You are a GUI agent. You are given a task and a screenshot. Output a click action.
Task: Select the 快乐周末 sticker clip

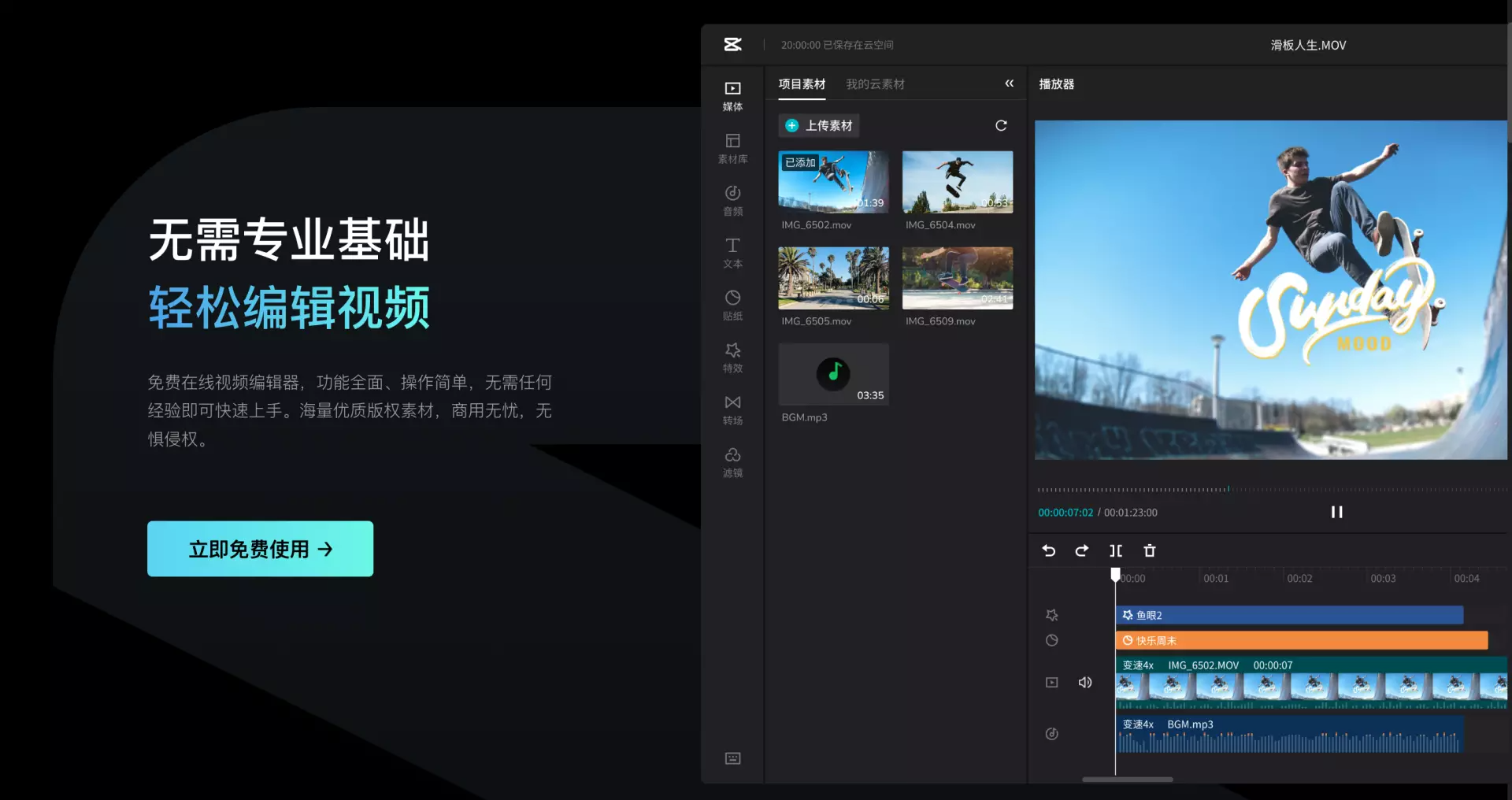(x=1302, y=641)
